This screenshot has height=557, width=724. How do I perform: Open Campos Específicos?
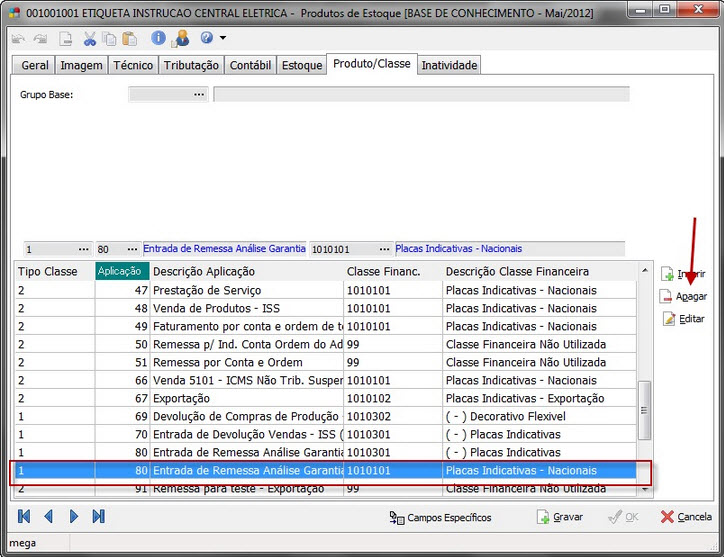tap(440, 517)
